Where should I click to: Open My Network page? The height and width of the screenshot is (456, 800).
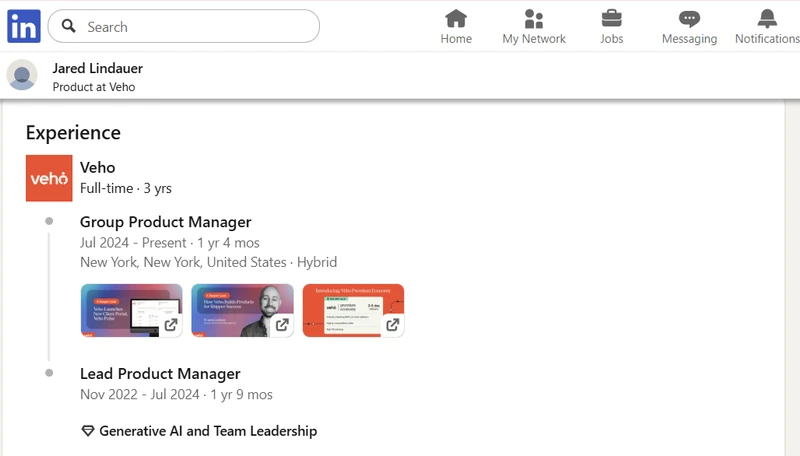click(534, 27)
